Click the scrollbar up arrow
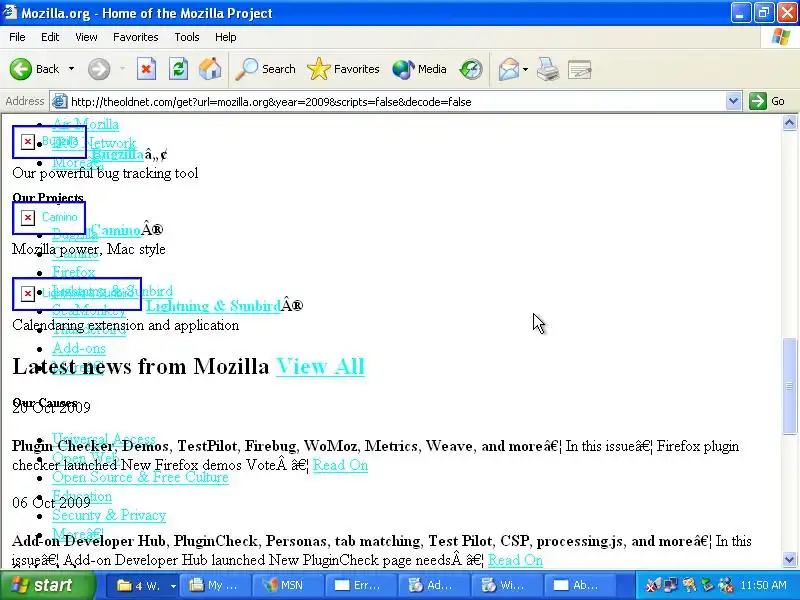The width and height of the screenshot is (800, 600). pyautogui.click(x=789, y=123)
